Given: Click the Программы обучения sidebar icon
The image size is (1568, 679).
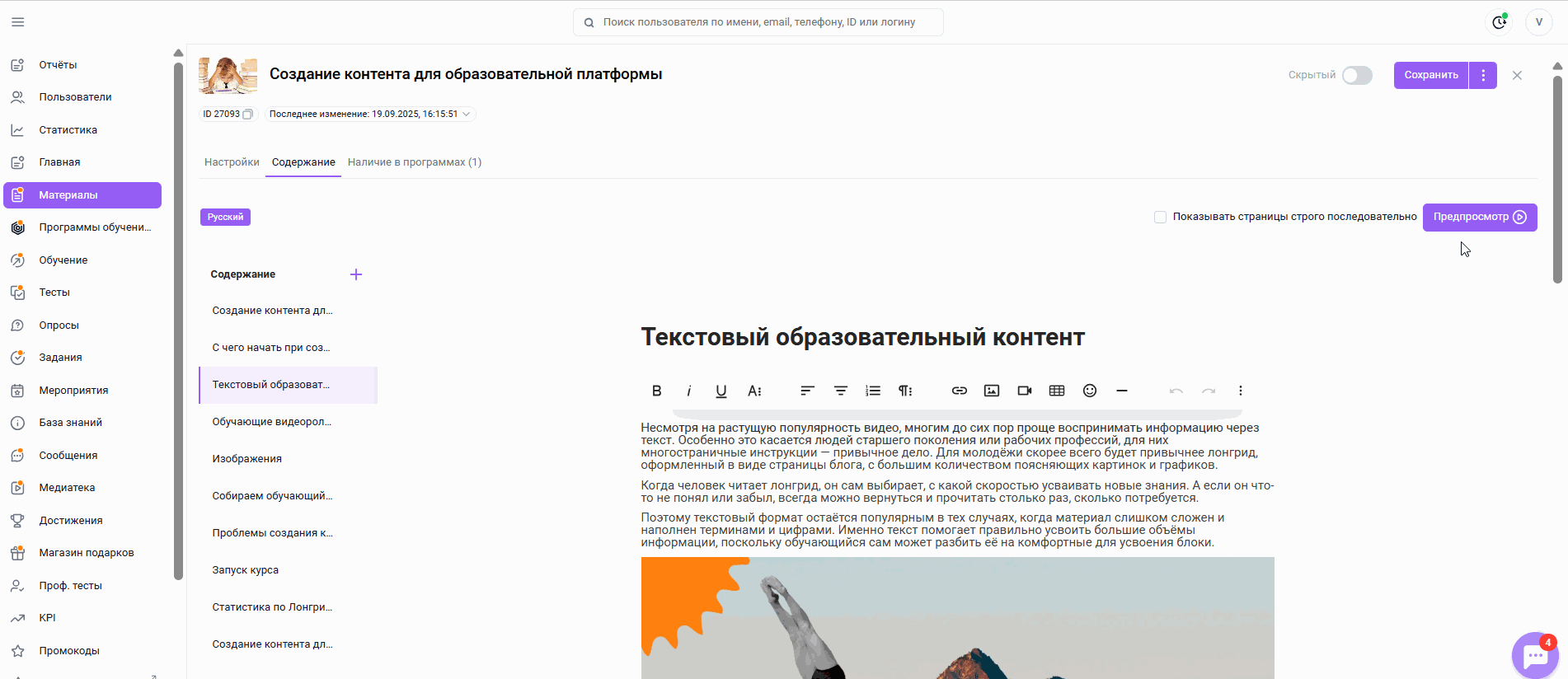Looking at the screenshot, I should tap(17, 227).
